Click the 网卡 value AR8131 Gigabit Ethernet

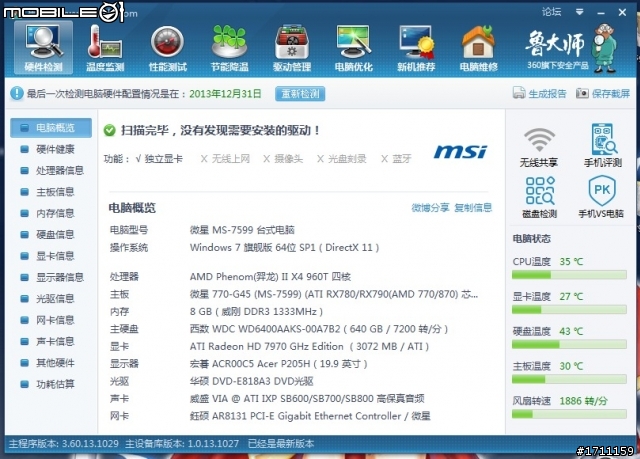pyautogui.click(x=310, y=416)
